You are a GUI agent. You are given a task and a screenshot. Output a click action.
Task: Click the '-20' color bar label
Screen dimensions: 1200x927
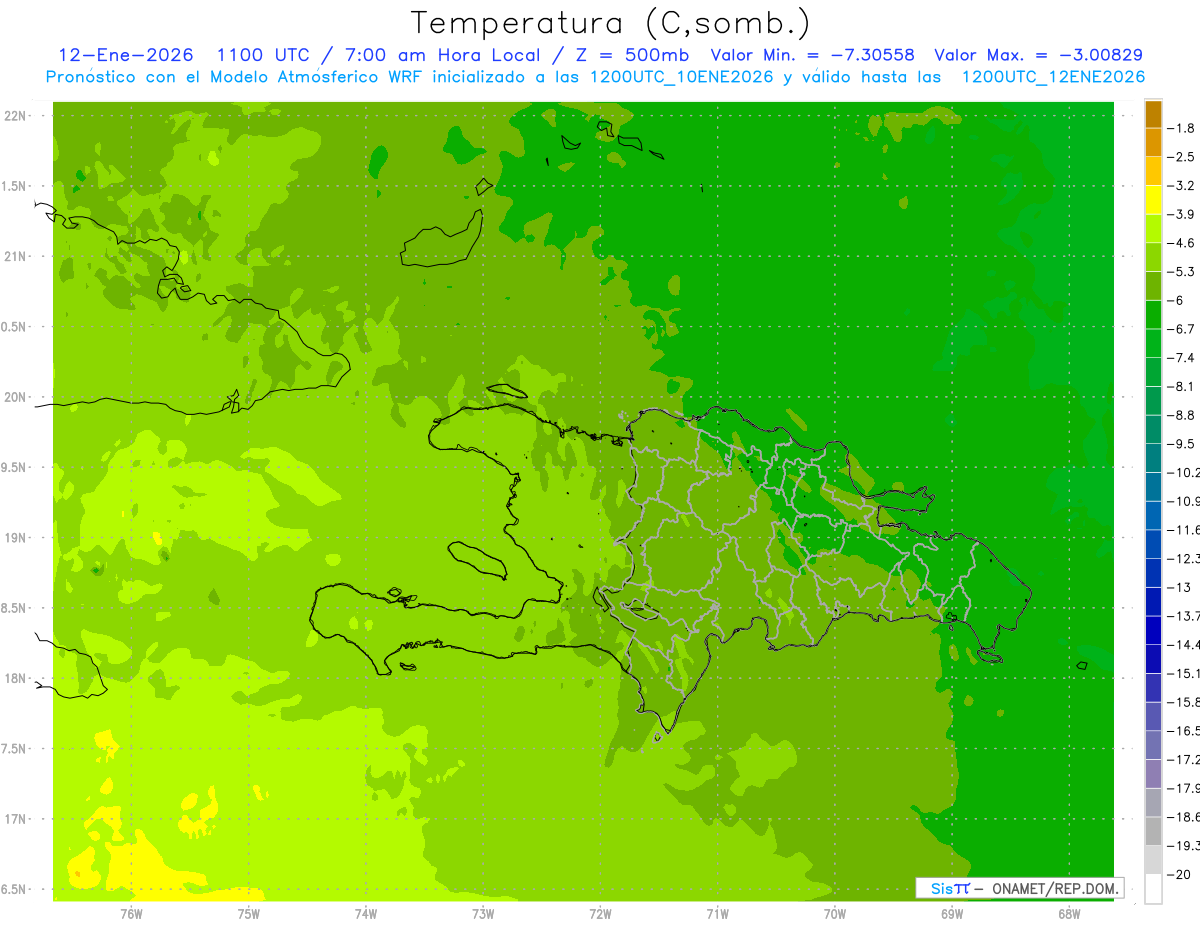pos(1180,874)
